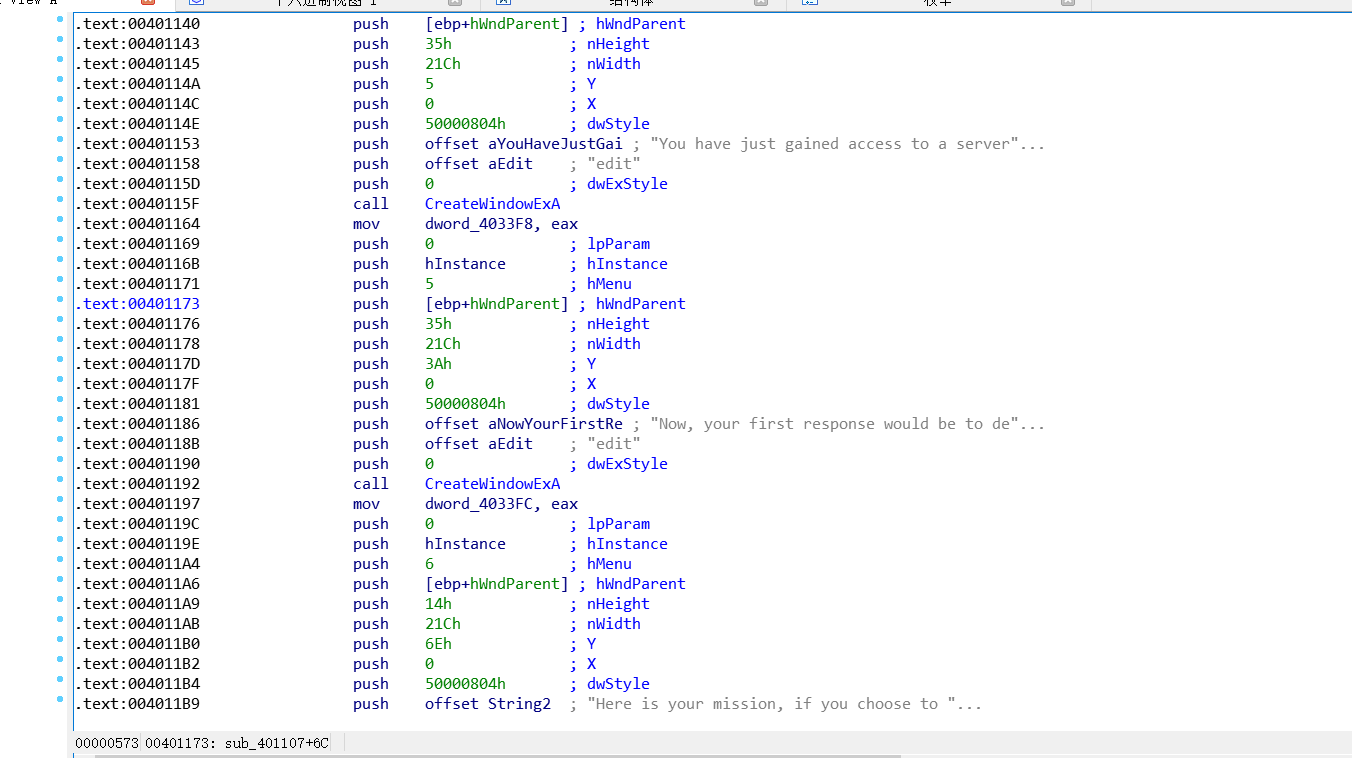Select address .text:00401197
This screenshot has width=1352, height=758.
pos(137,504)
